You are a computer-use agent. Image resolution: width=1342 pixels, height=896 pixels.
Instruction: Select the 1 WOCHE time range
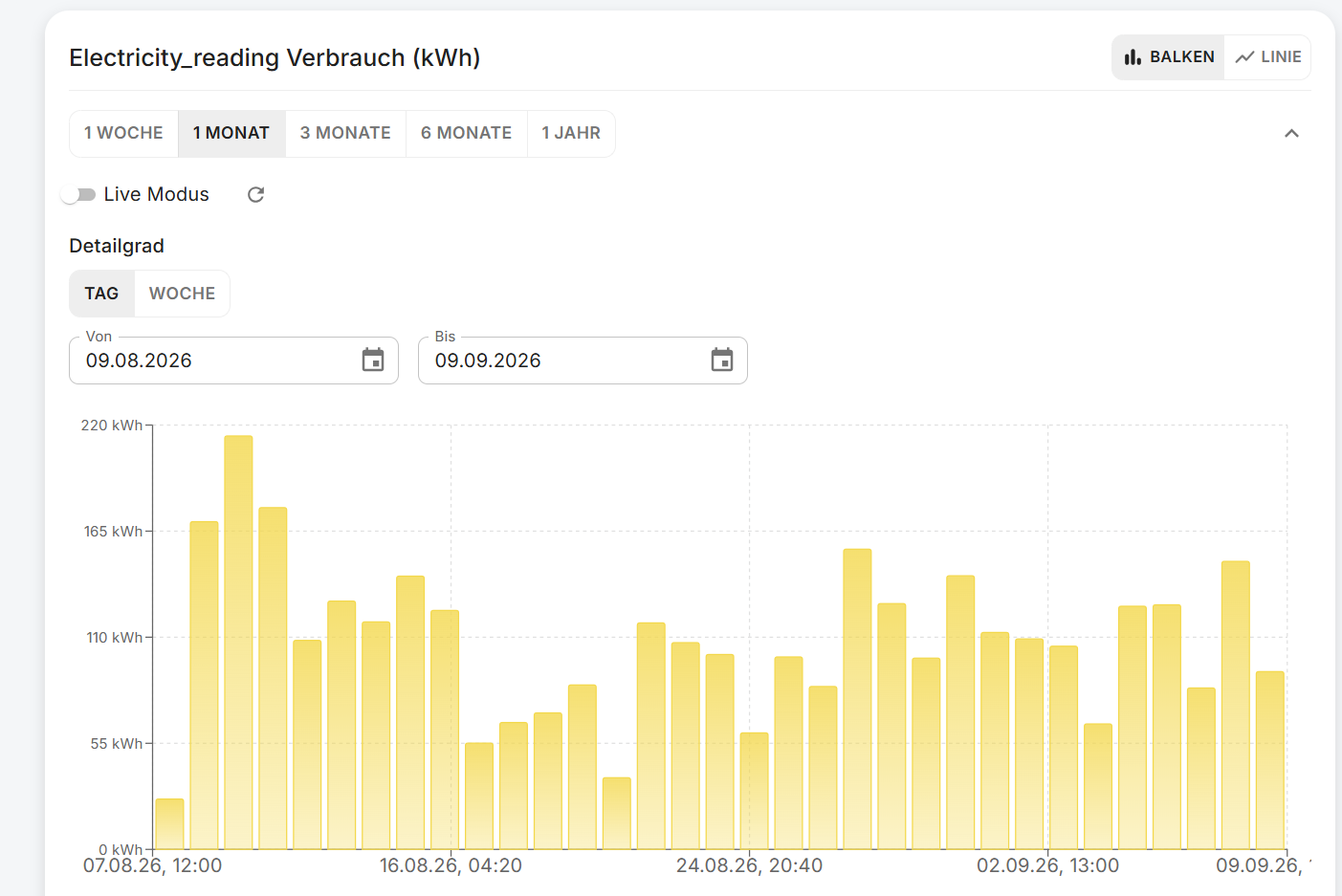[x=123, y=133]
